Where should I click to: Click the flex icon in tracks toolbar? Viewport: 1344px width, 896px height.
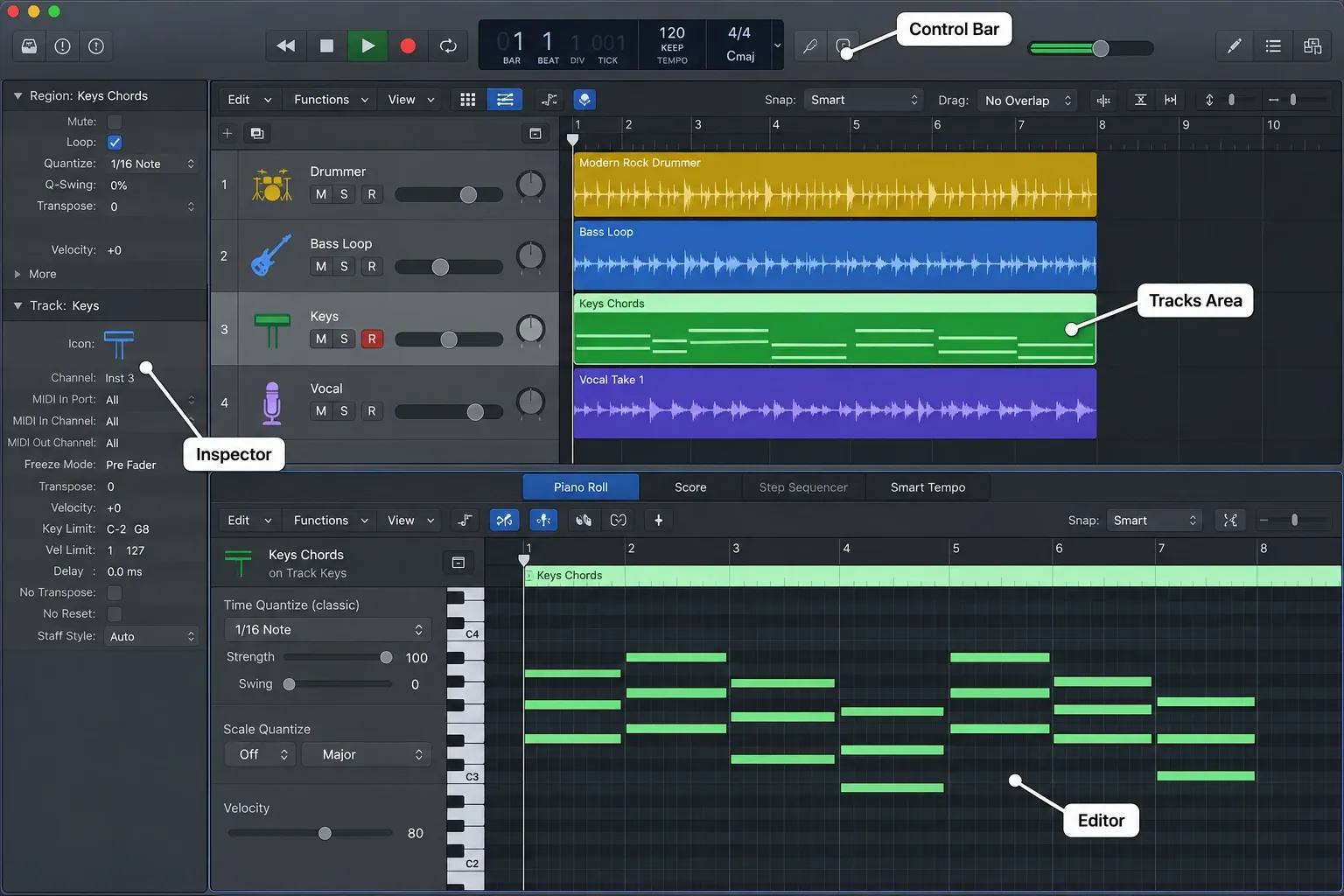tap(549, 100)
